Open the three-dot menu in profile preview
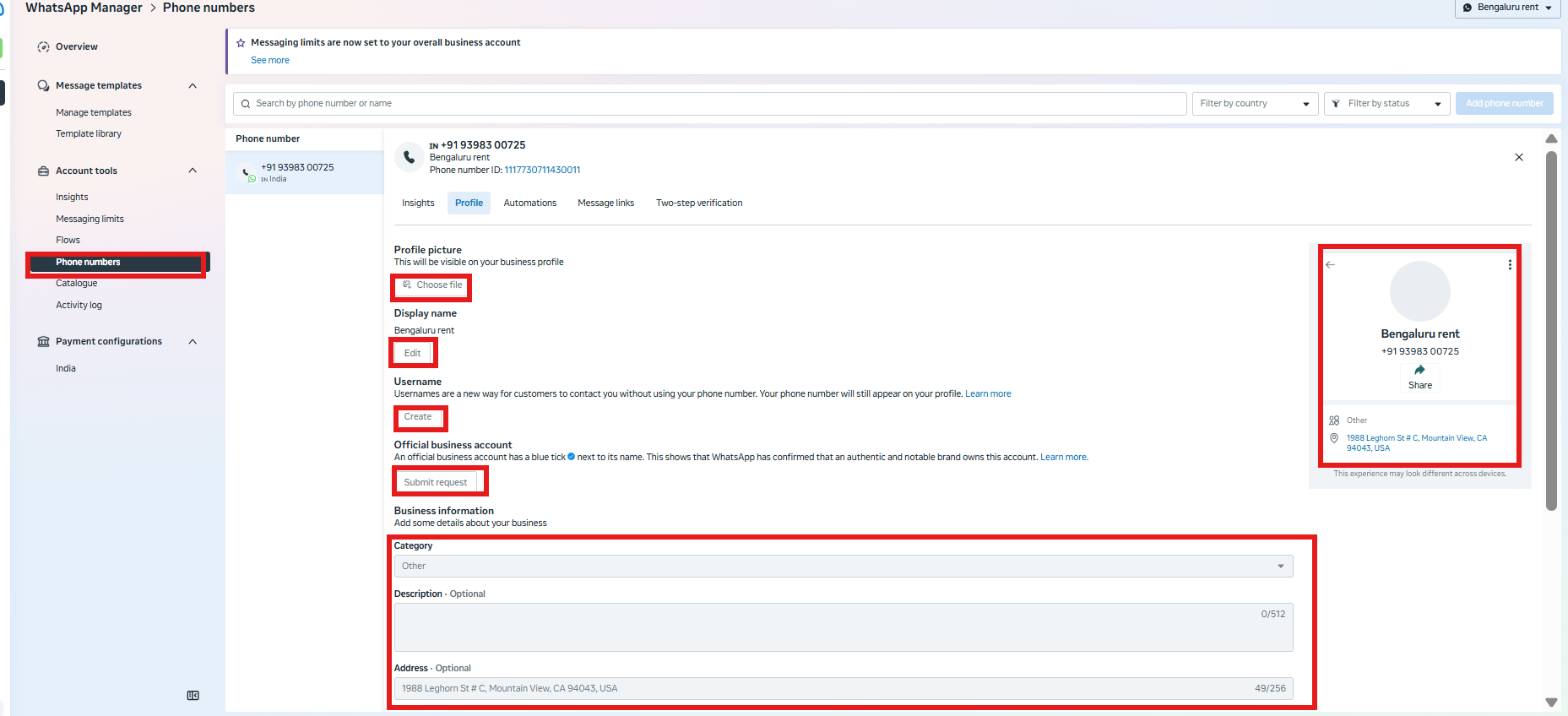The width and height of the screenshot is (1568, 716). [1510, 264]
